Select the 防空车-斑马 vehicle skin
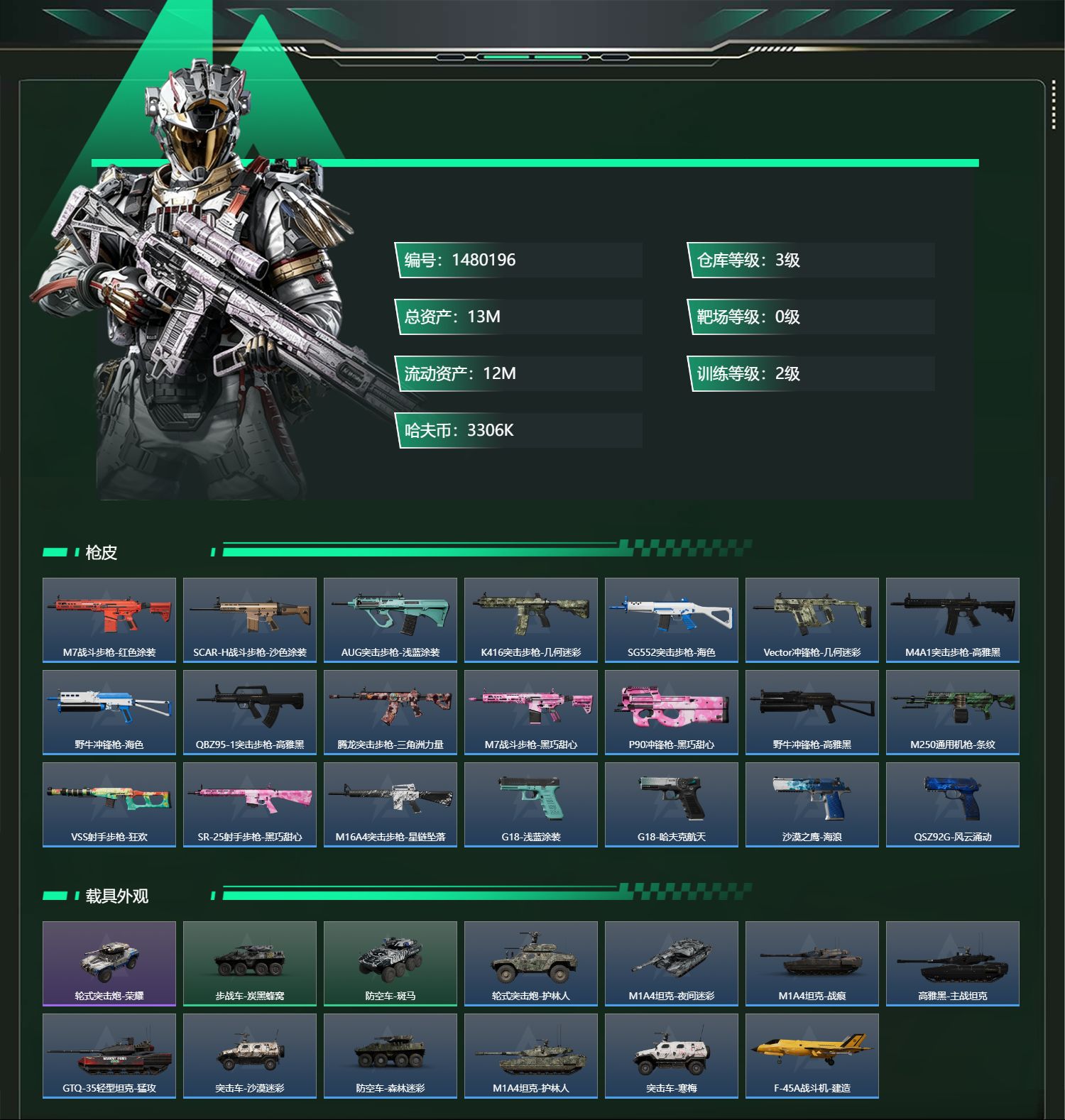Image resolution: width=1065 pixels, height=1120 pixels. pos(390,964)
